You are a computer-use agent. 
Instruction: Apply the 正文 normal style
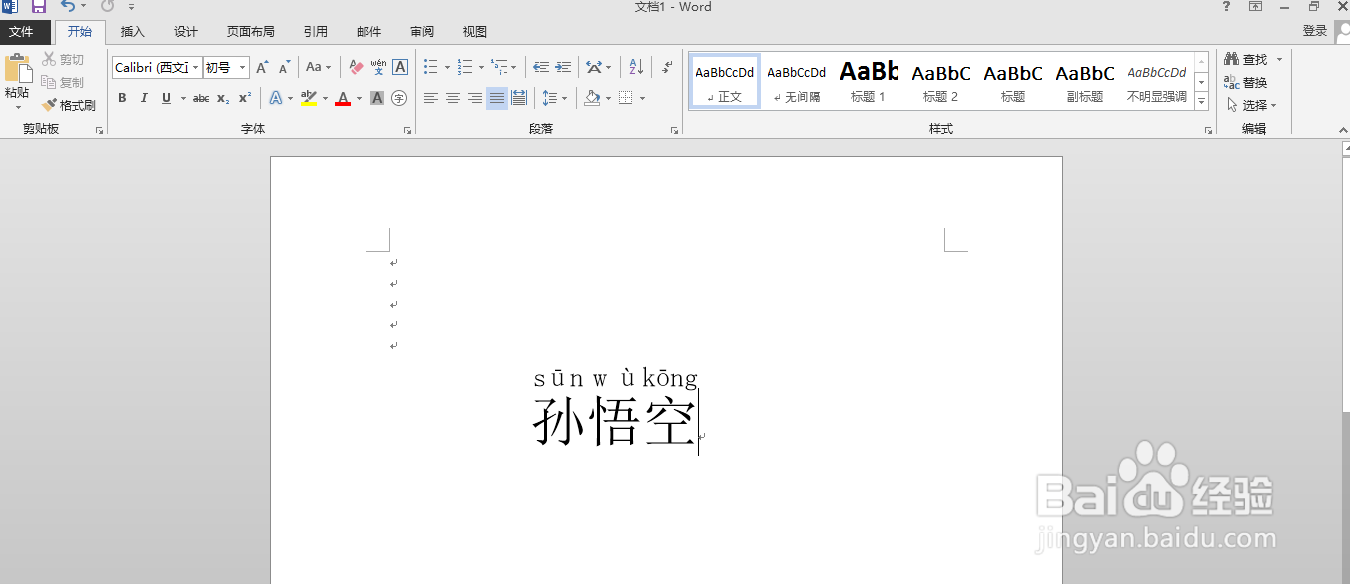click(x=725, y=81)
